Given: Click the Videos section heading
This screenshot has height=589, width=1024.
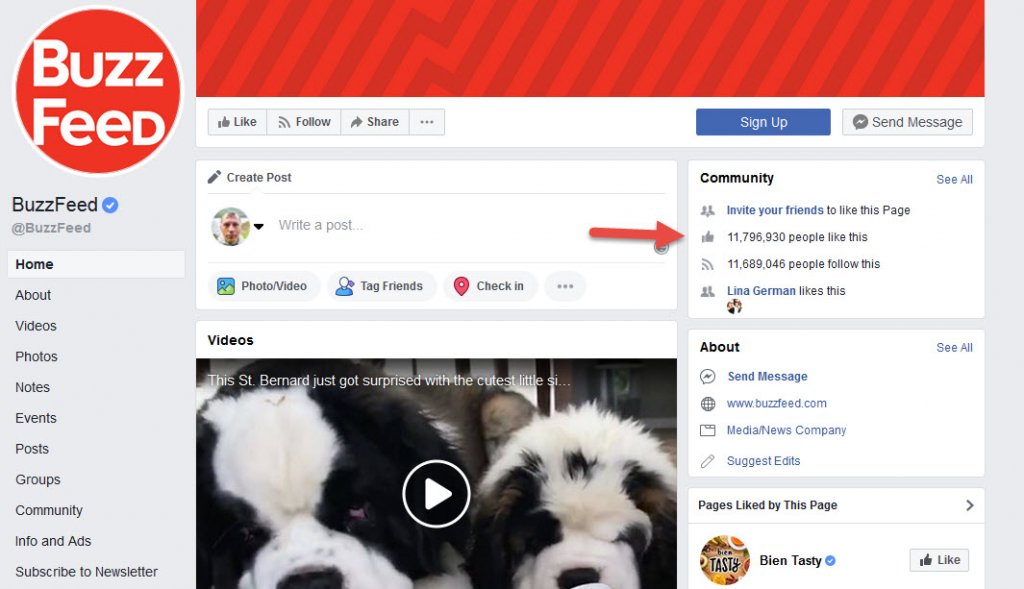Looking at the screenshot, I should click(x=231, y=340).
